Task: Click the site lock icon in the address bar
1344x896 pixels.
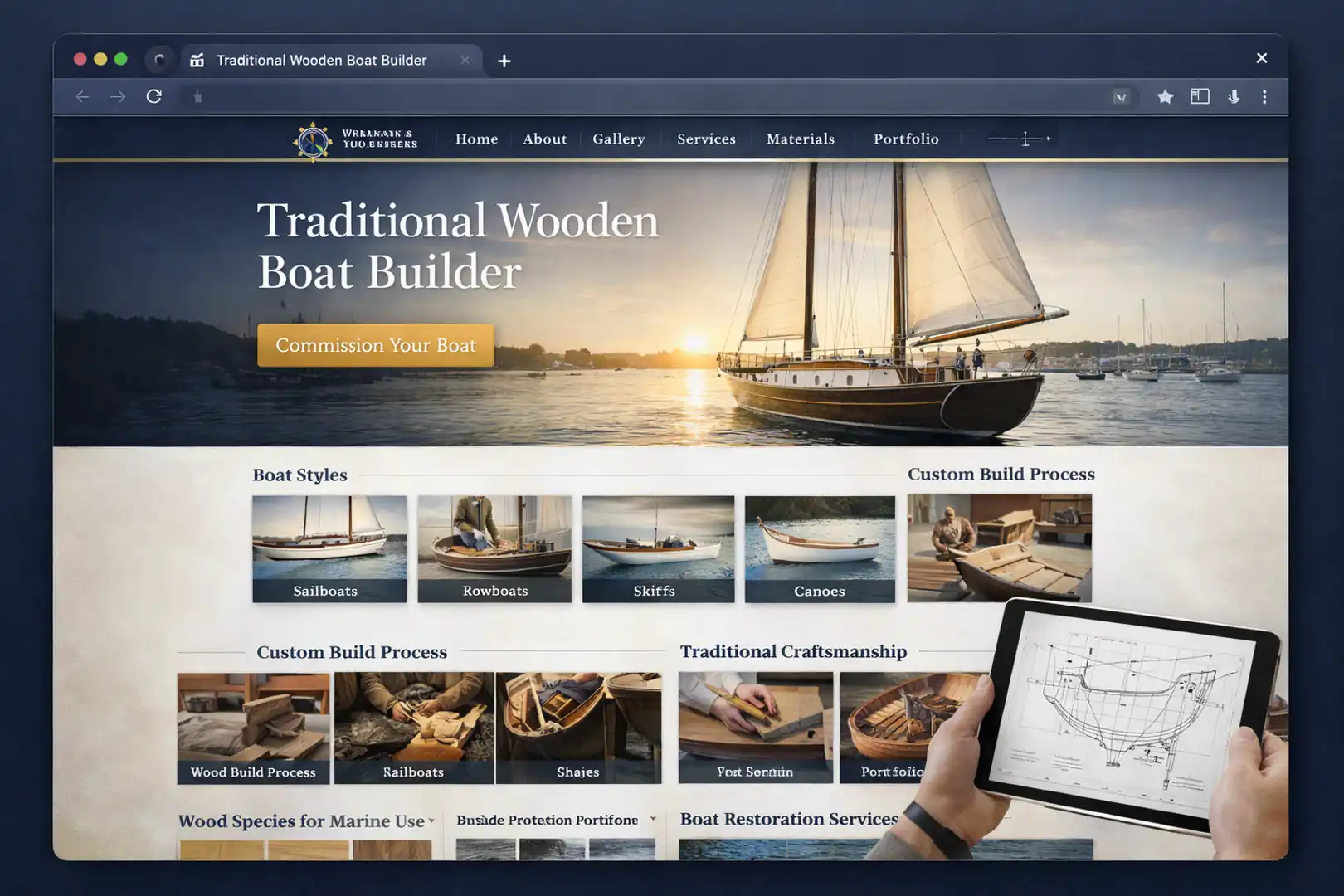Action: click(x=197, y=96)
